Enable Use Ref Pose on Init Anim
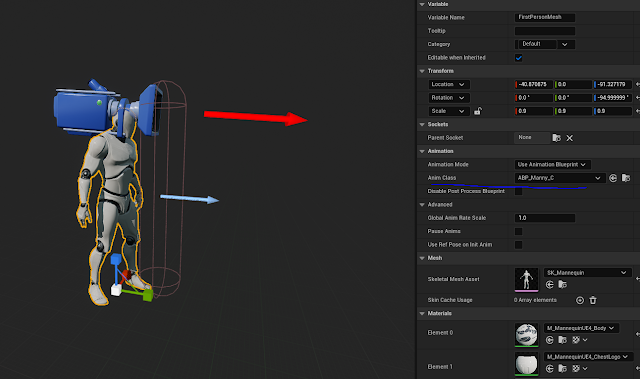 pyautogui.click(x=518, y=245)
